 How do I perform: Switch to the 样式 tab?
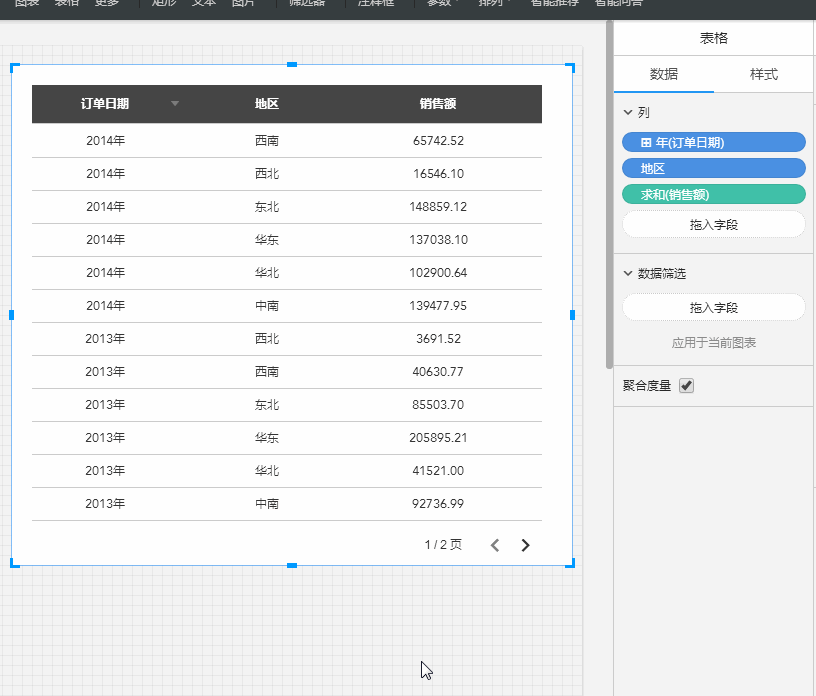click(764, 74)
